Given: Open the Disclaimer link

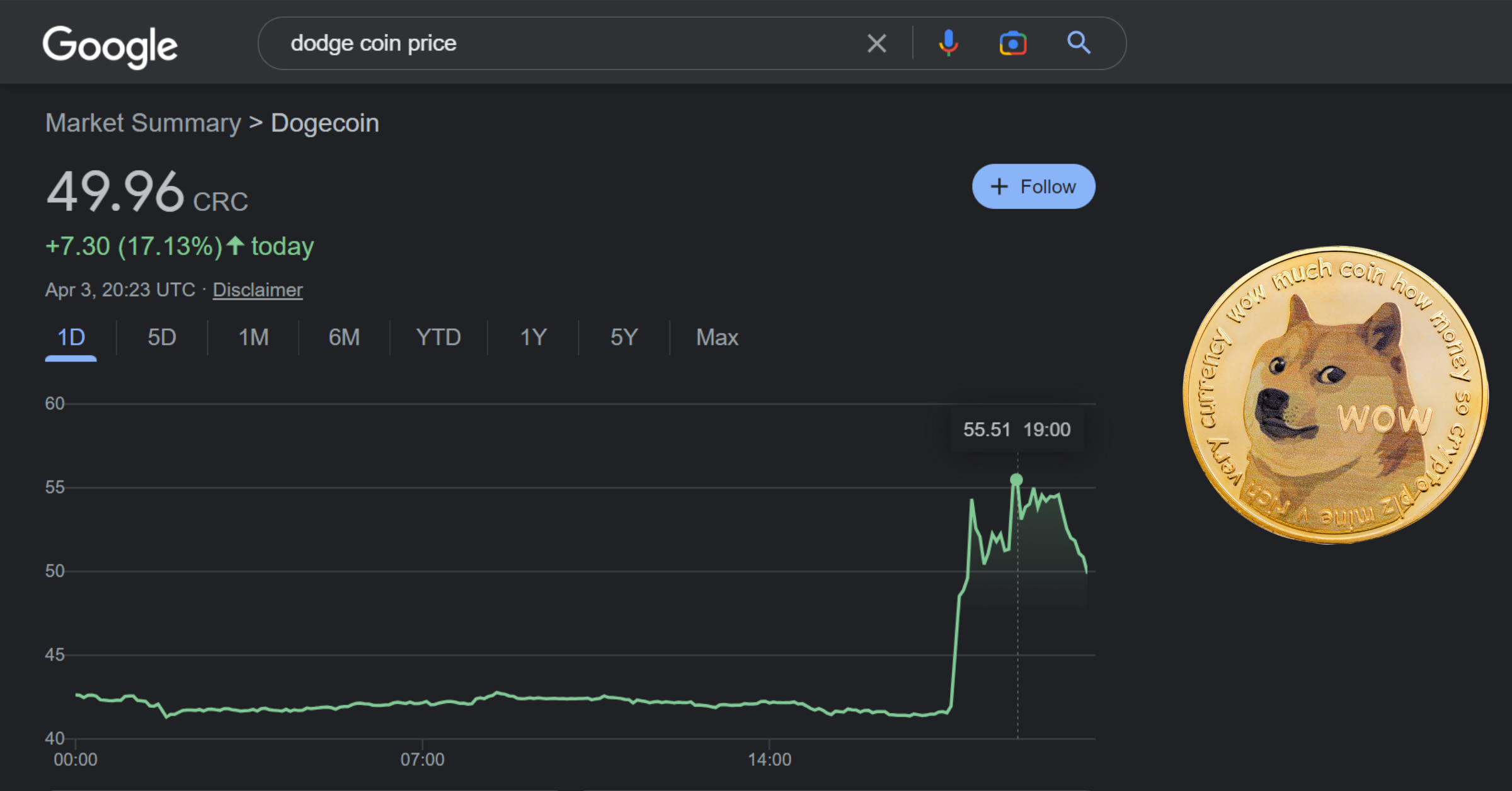Looking at the screenshot, I should coord(258,289).
